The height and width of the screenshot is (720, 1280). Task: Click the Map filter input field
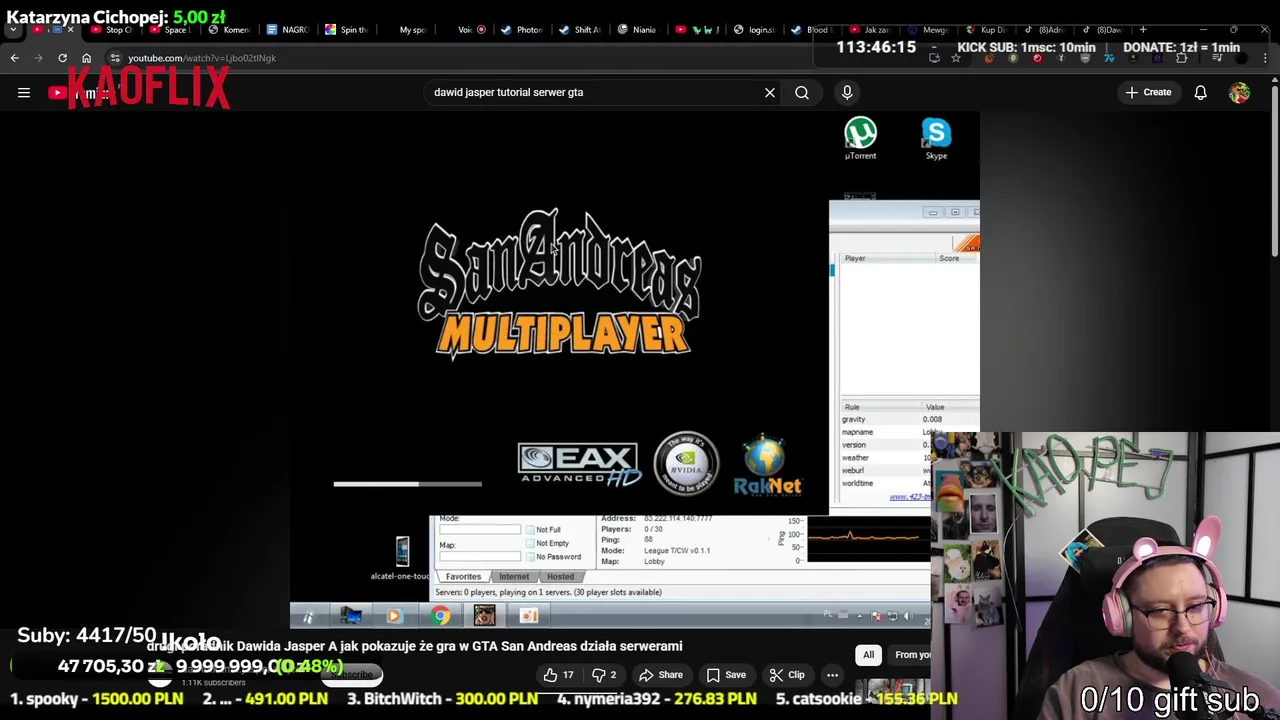(480, 556)
